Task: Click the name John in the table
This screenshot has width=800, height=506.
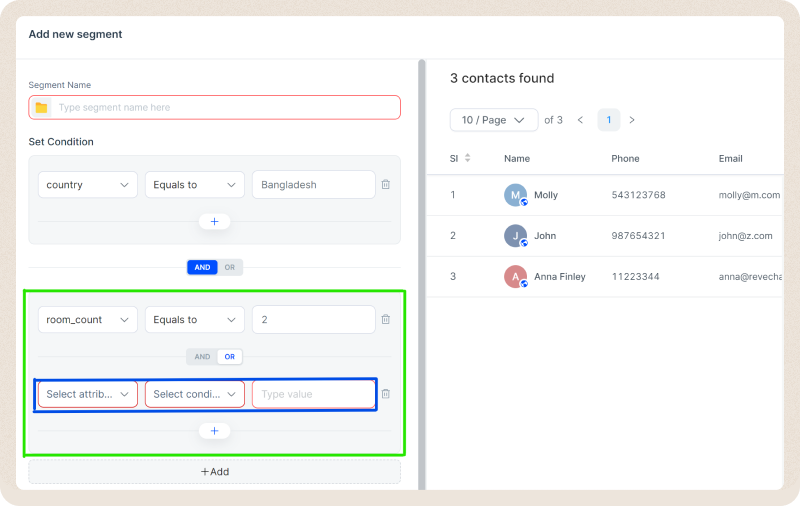Action: tap(545, 236)
